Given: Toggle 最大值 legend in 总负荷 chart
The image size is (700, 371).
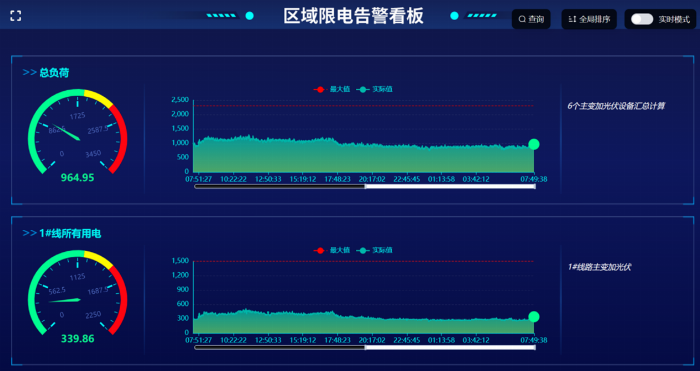Looking at the screenshot, I should coord(332,89).
